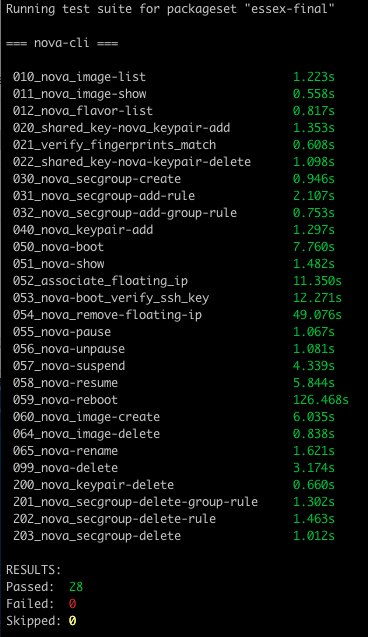Click the green Passed count 28

[76, 587]
